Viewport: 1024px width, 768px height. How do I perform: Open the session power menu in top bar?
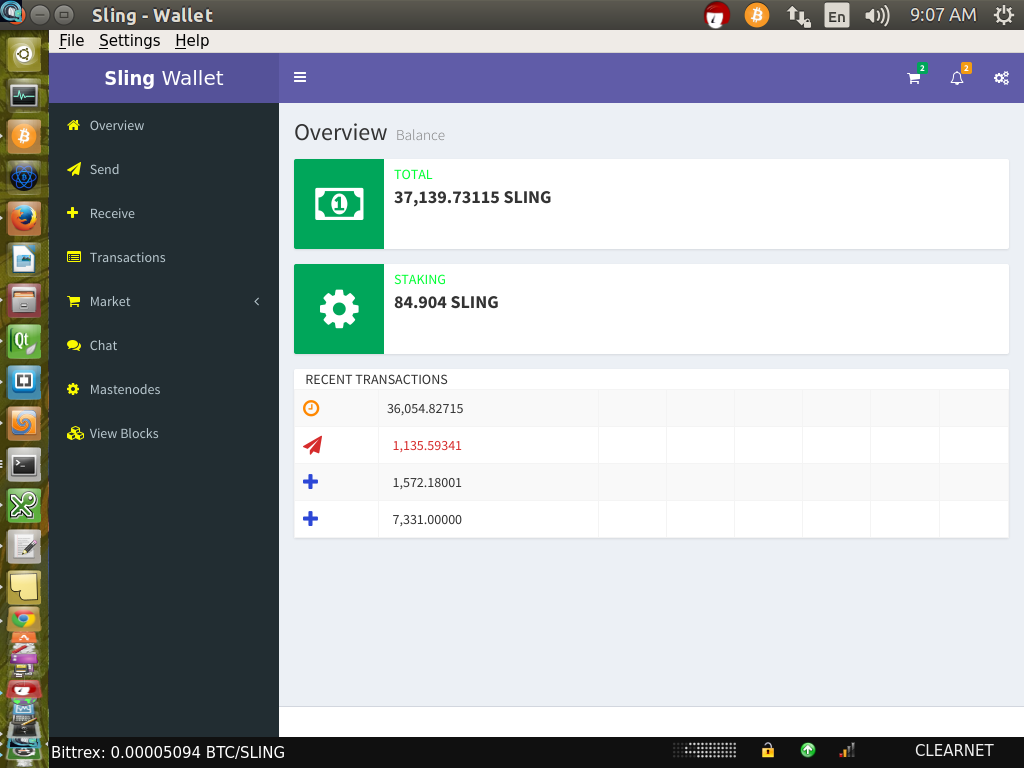[x=1004, y=15]
